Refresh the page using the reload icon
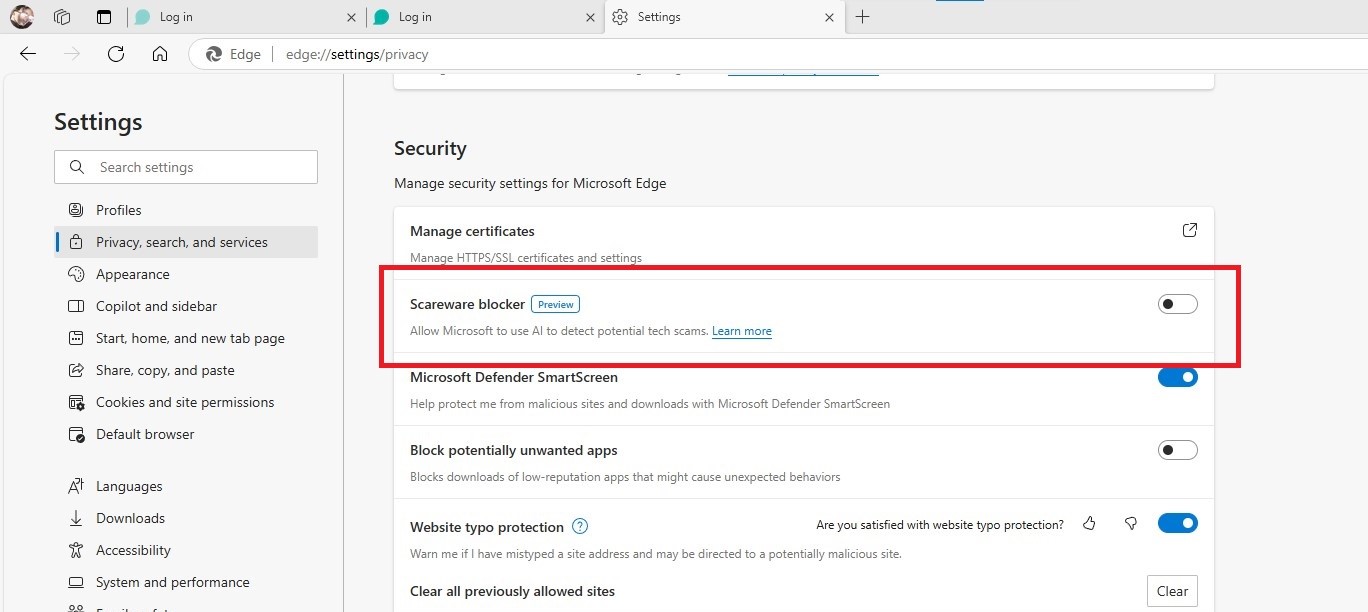Screen dimensions: 1368x612 115,54
